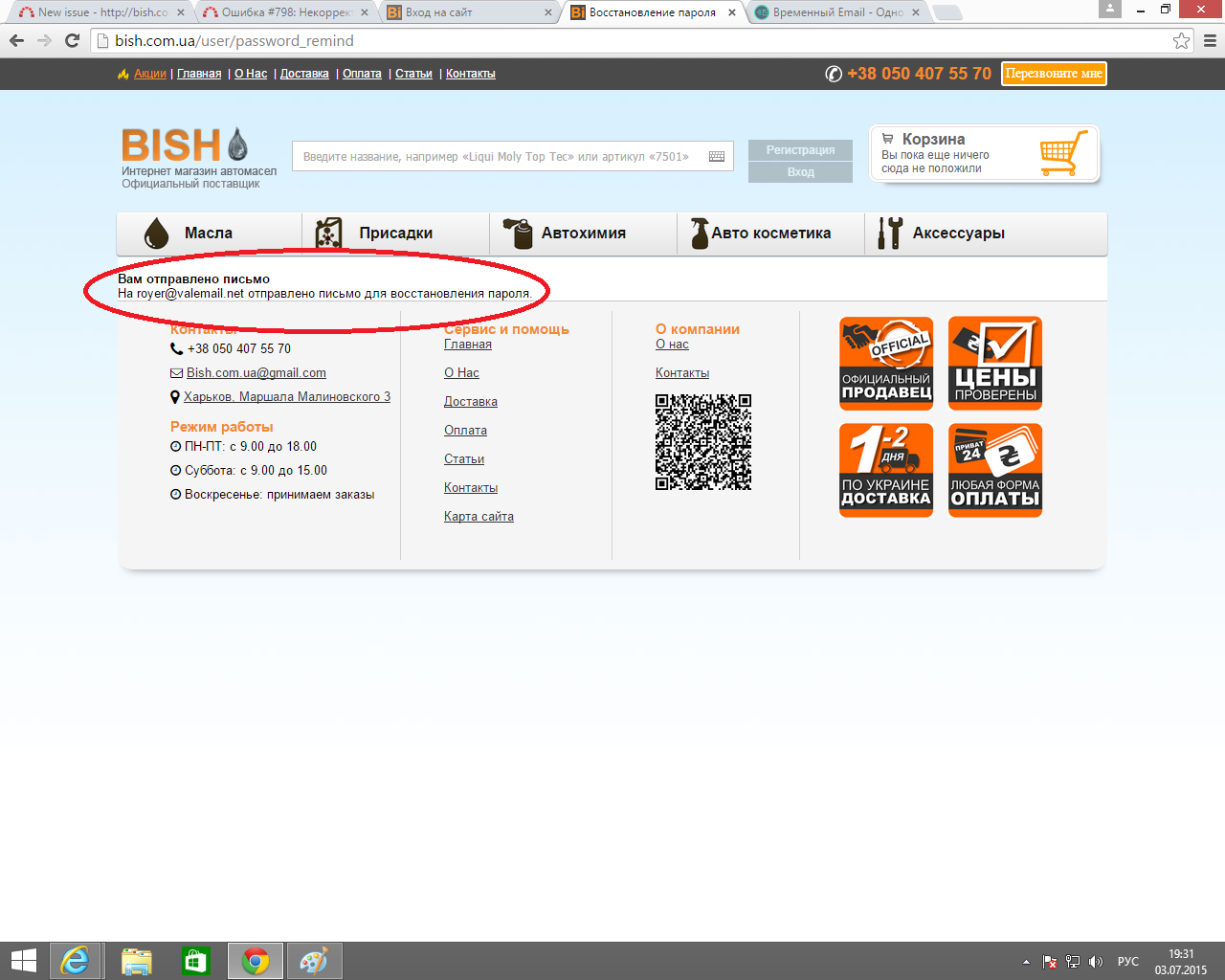Open Internet Explorer from the taskbar
1225x980 pixels.
[x=75, y=961]
